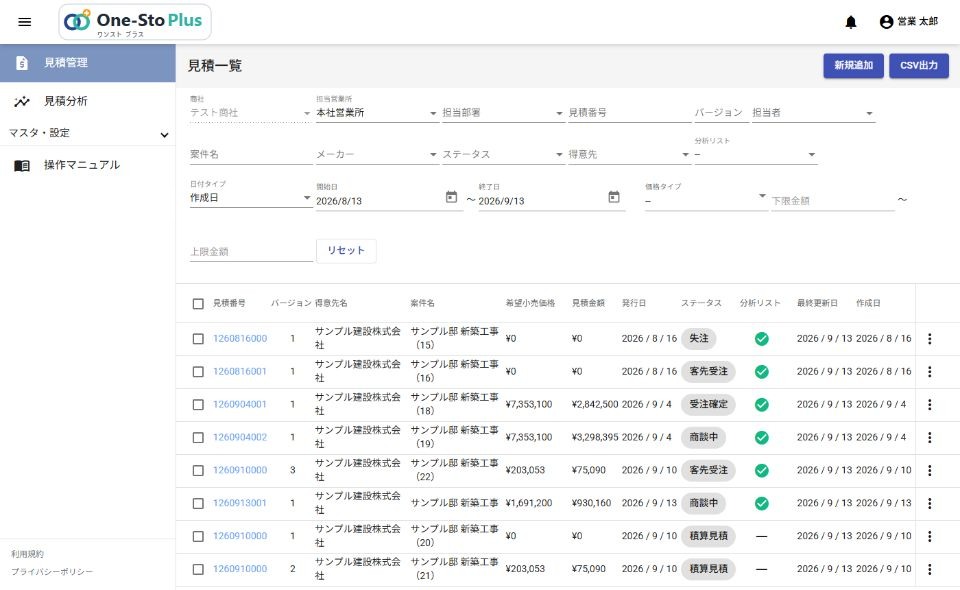Open the end date calendar picker
Viewport: 960px width, 590px height.
pyautogui.click(x=614, y=197)
